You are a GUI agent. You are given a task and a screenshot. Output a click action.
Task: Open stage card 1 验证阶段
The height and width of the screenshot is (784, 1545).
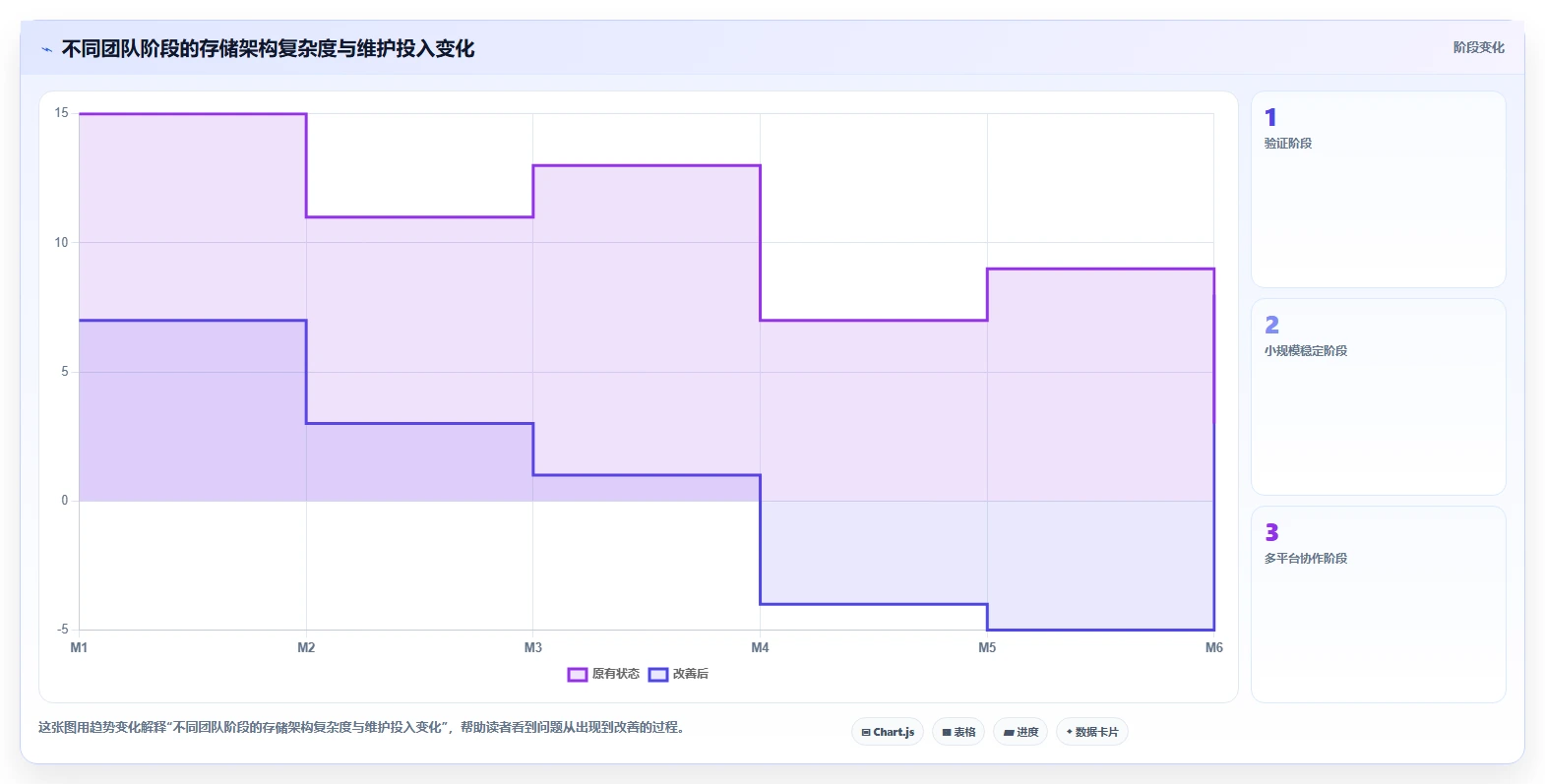(x=1378, y=190)
